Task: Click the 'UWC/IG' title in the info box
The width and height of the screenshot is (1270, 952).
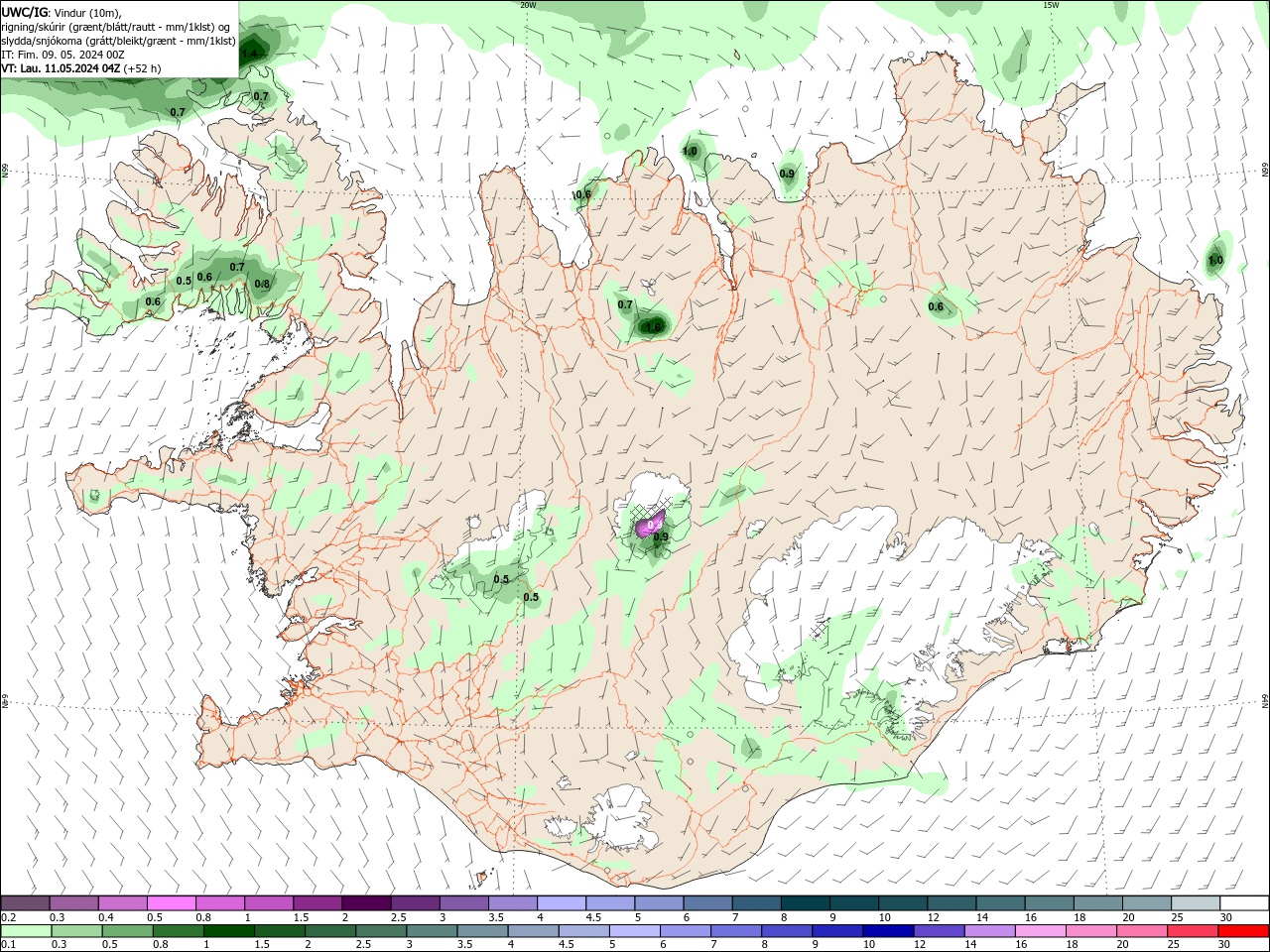Action: (x=24, y=11)
